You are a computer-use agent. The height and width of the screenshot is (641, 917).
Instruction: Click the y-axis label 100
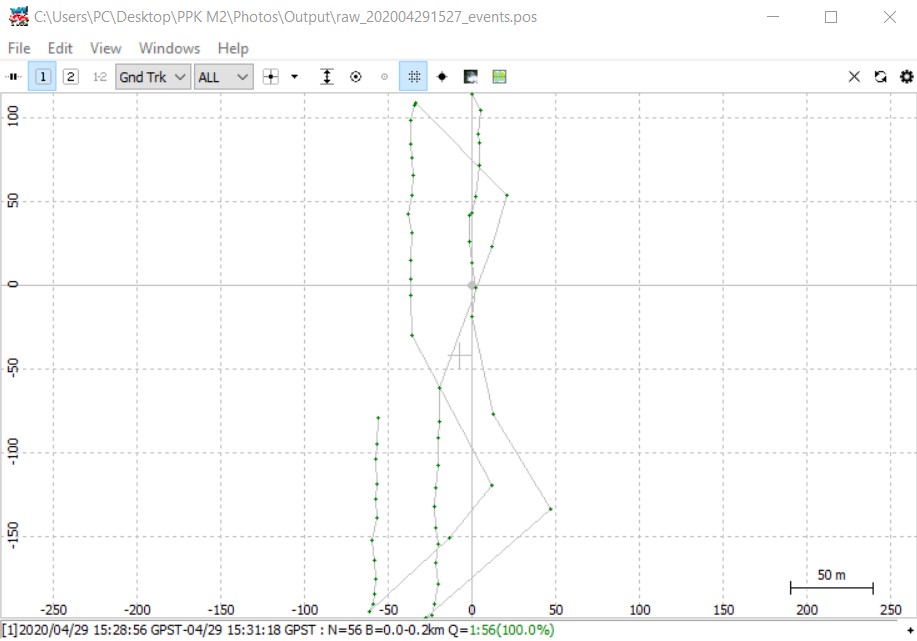[13, 116]
